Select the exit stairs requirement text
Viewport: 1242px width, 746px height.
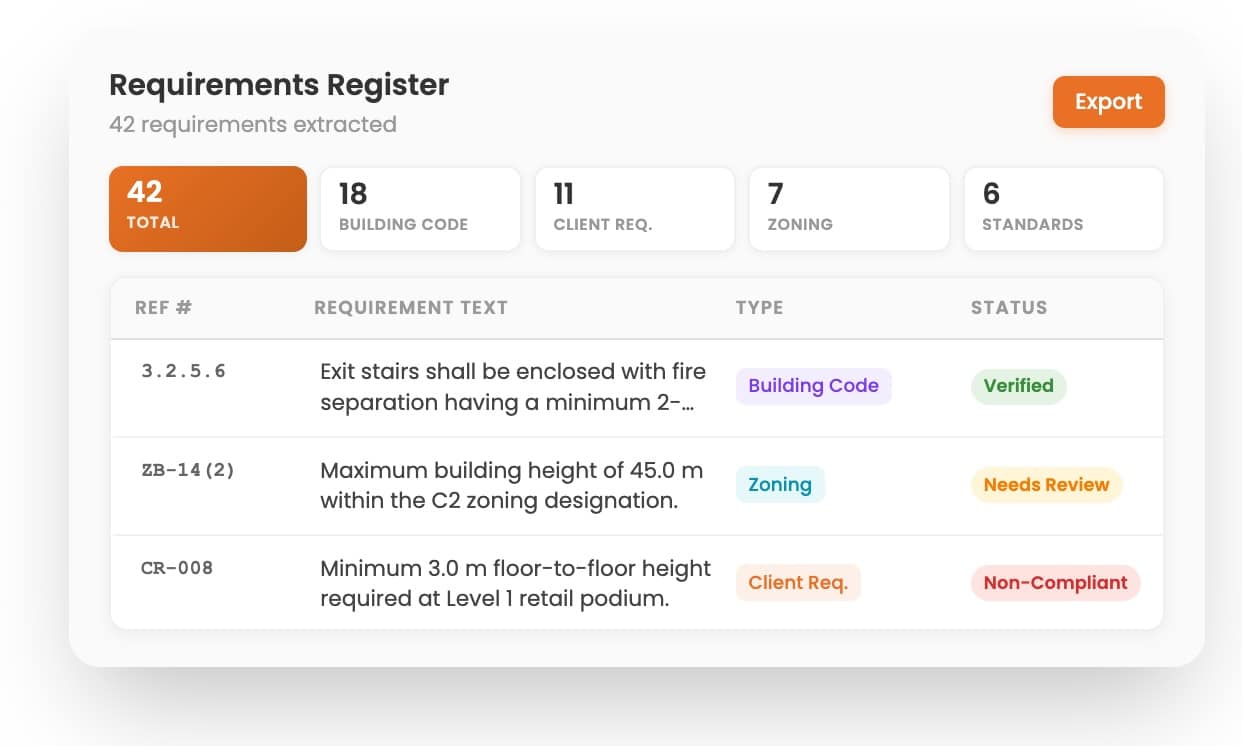coord(513,387)
